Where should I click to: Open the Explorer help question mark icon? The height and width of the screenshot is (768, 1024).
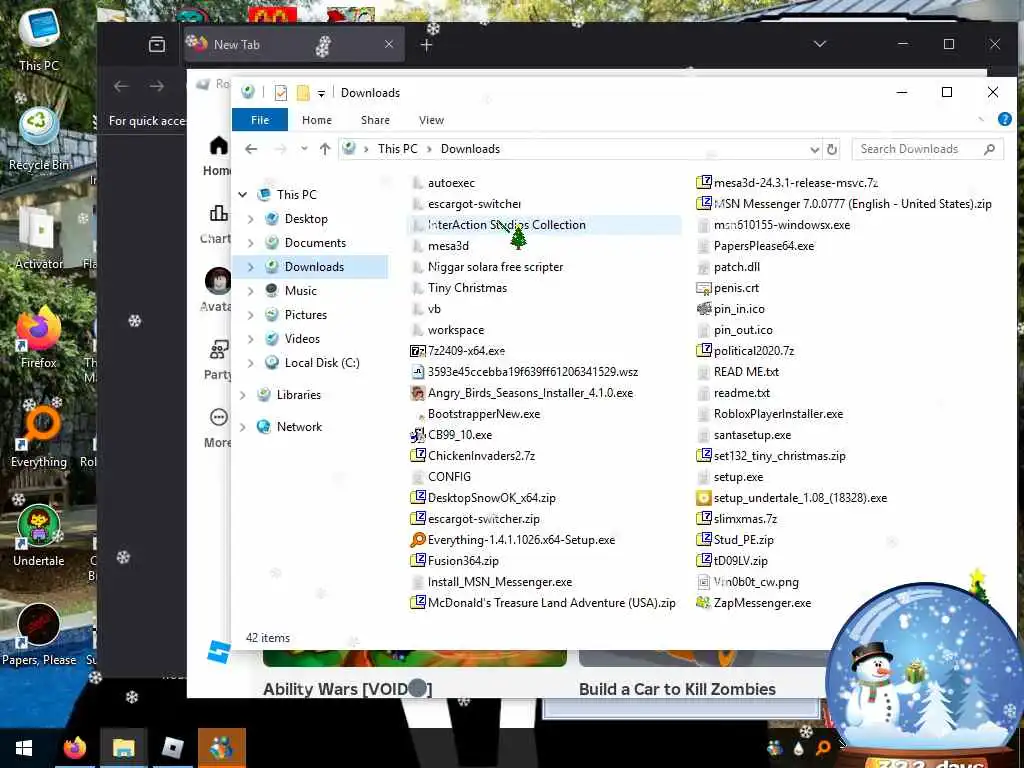(1004, 119)
